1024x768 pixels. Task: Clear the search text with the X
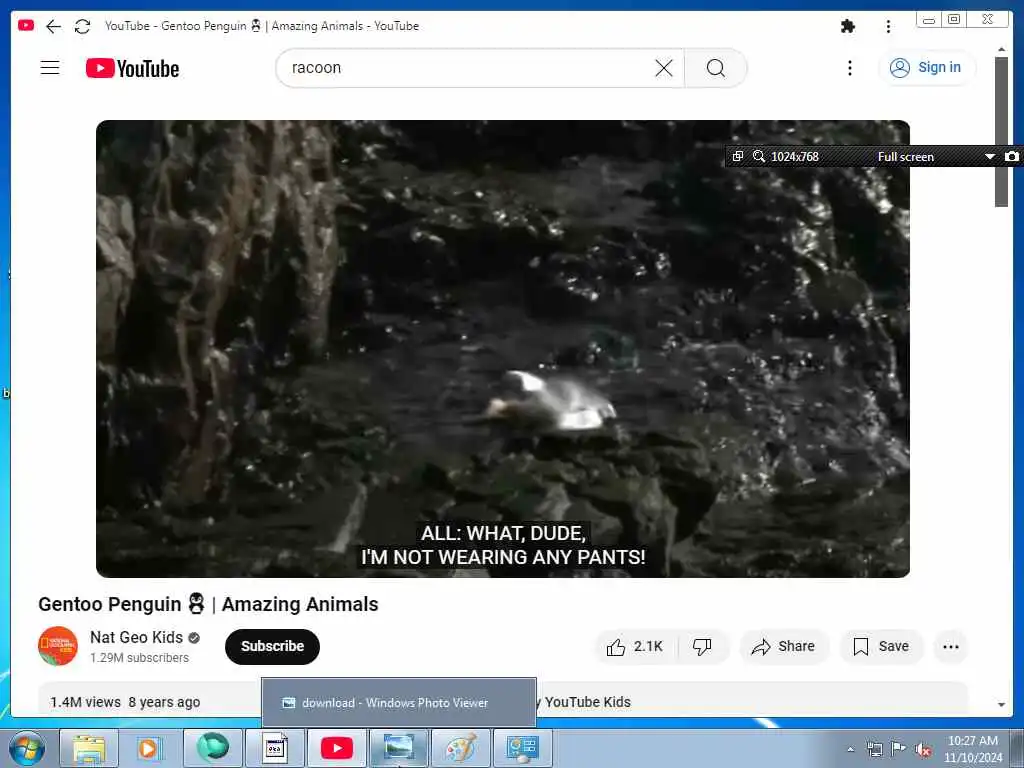[x=664, y=68]
